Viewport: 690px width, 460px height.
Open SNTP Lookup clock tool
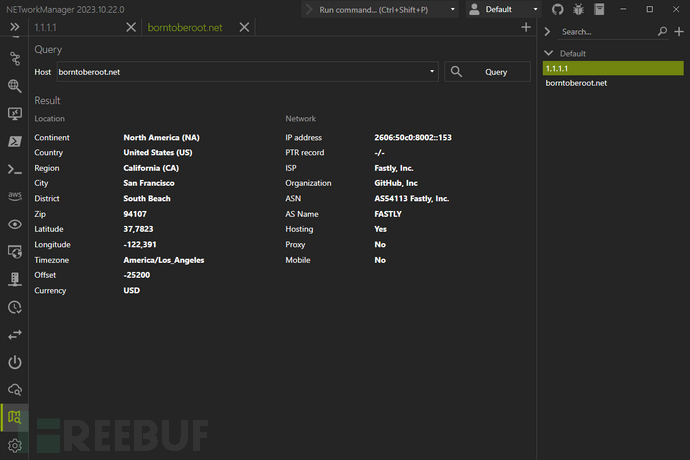coord(15,307)
